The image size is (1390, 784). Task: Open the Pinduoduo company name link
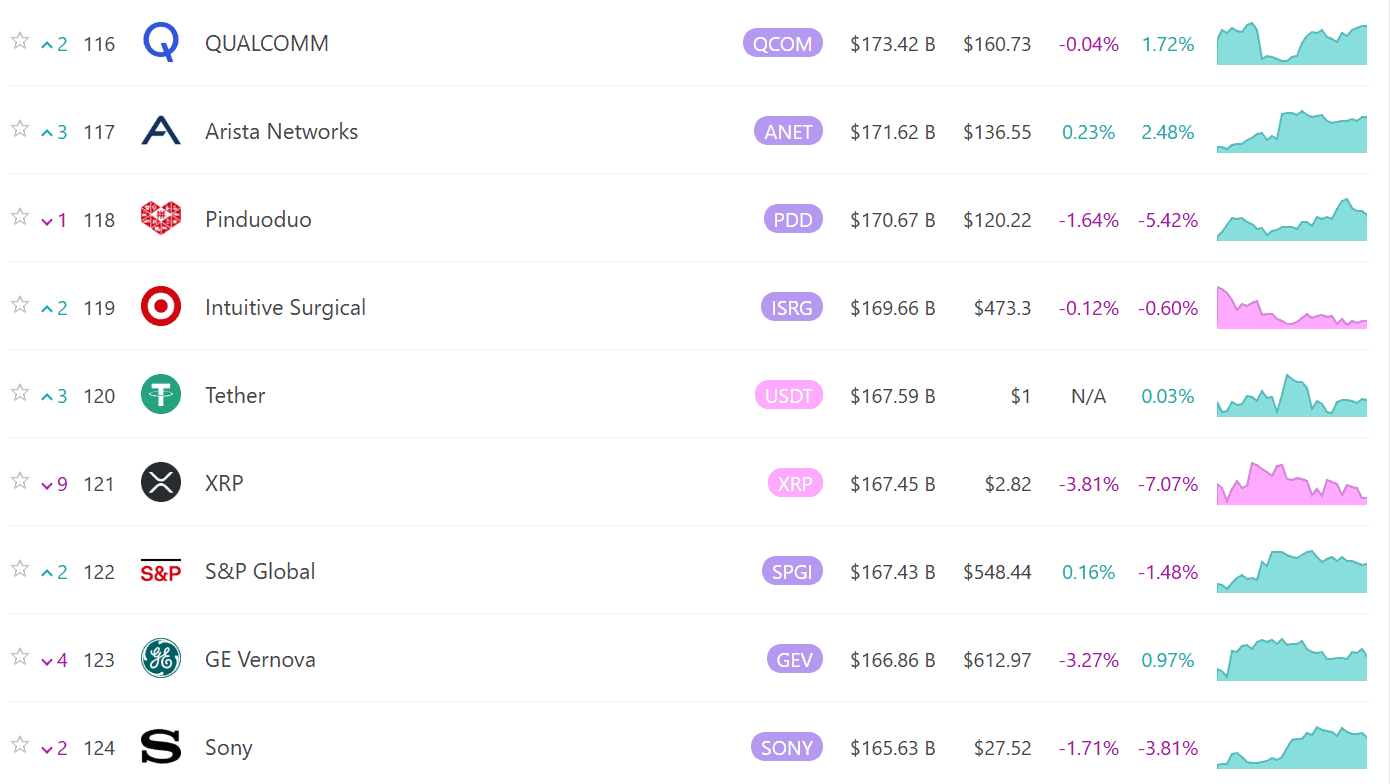coord(258,219)
